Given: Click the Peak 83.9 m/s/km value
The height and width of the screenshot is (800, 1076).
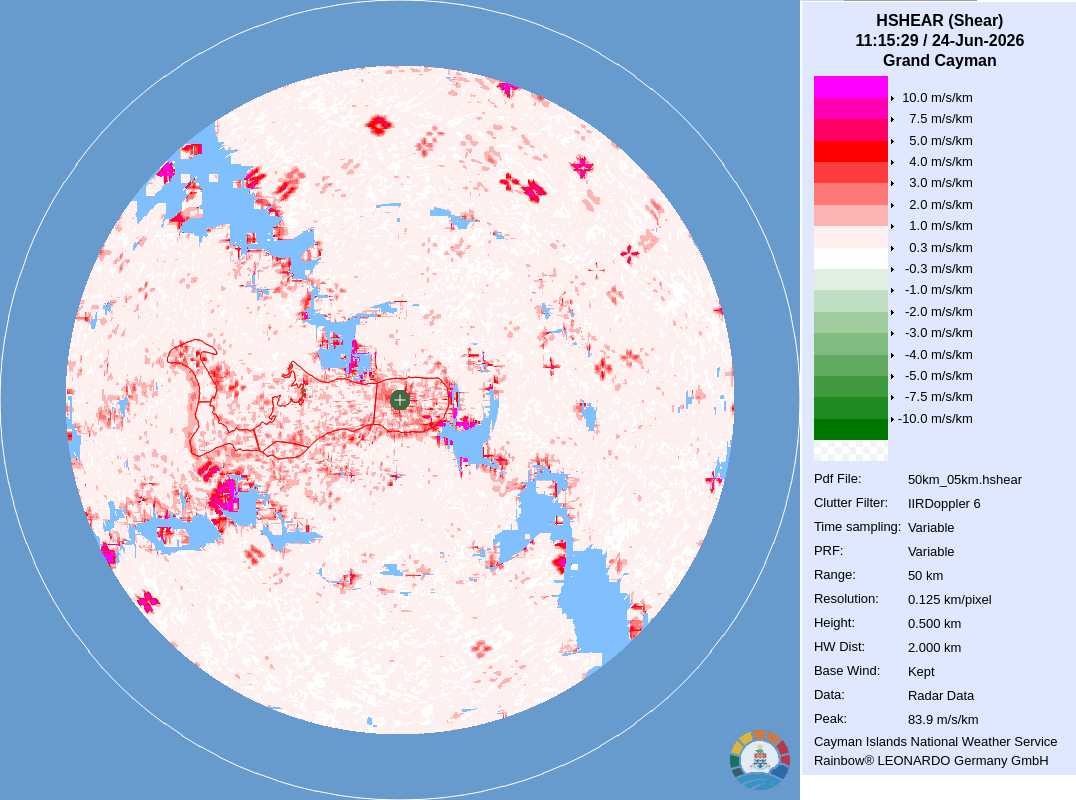Looking at the screenshot, I should pyautogui.click(x=943, y=720).
